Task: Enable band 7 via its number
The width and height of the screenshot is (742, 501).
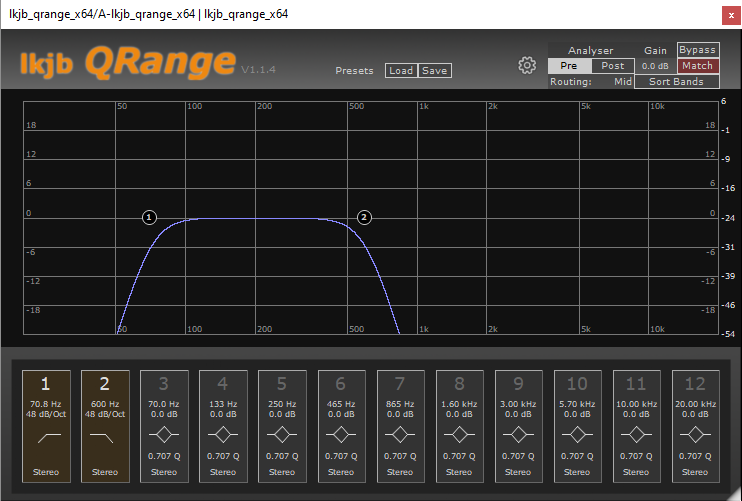Action: coord(400,384)
